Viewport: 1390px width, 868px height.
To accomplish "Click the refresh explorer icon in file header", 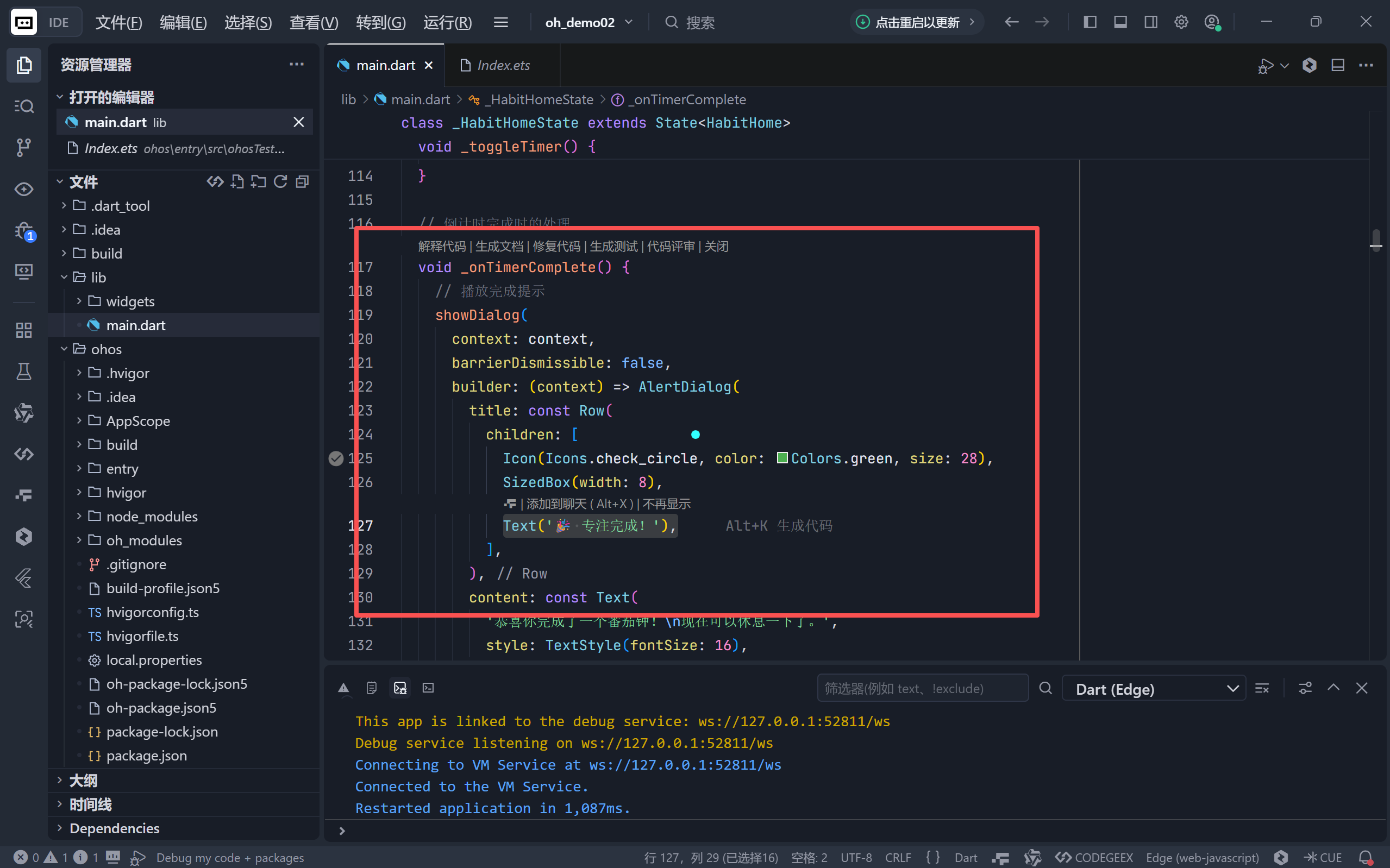I will click(280, 182).
